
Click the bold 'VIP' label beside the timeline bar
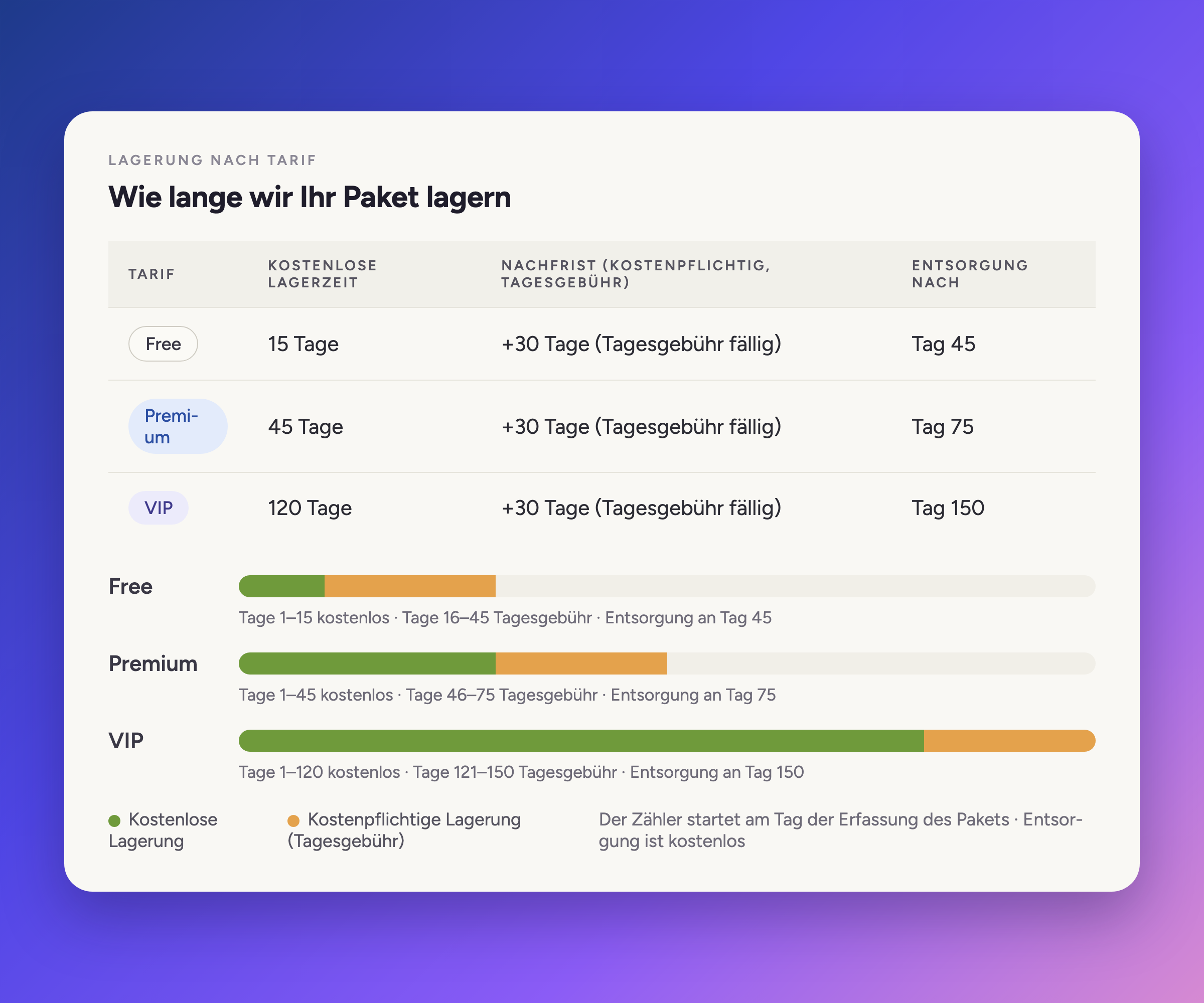126,741
